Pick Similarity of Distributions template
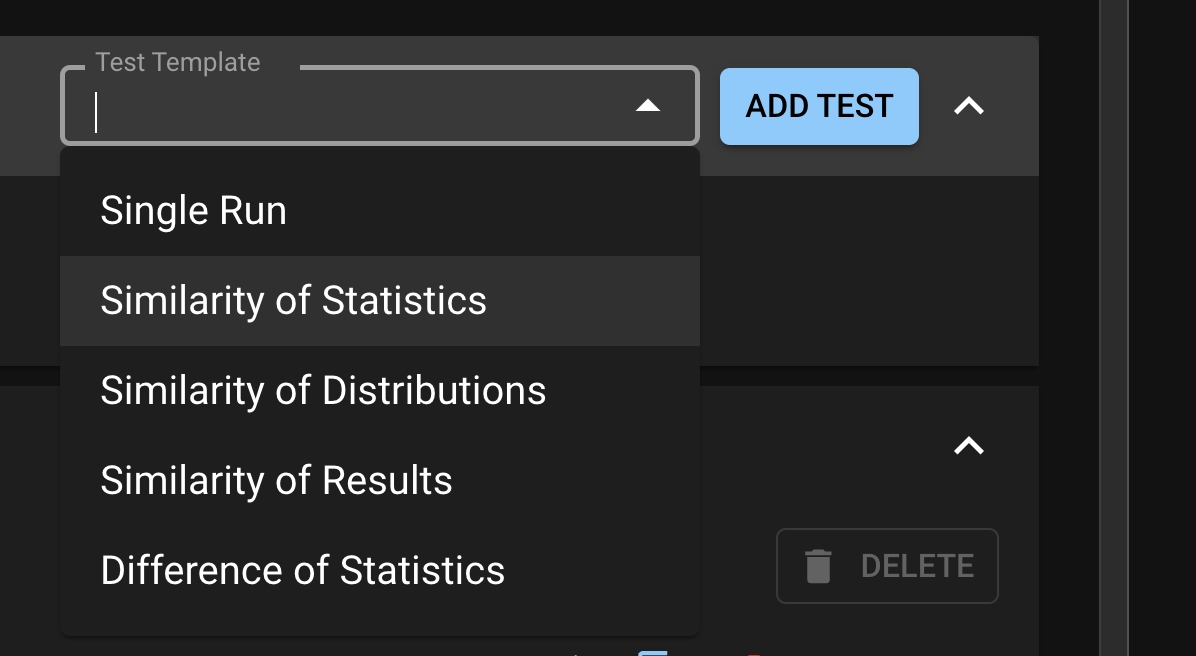The height and width of the screenshot is (656, 1196). (323, 391)
